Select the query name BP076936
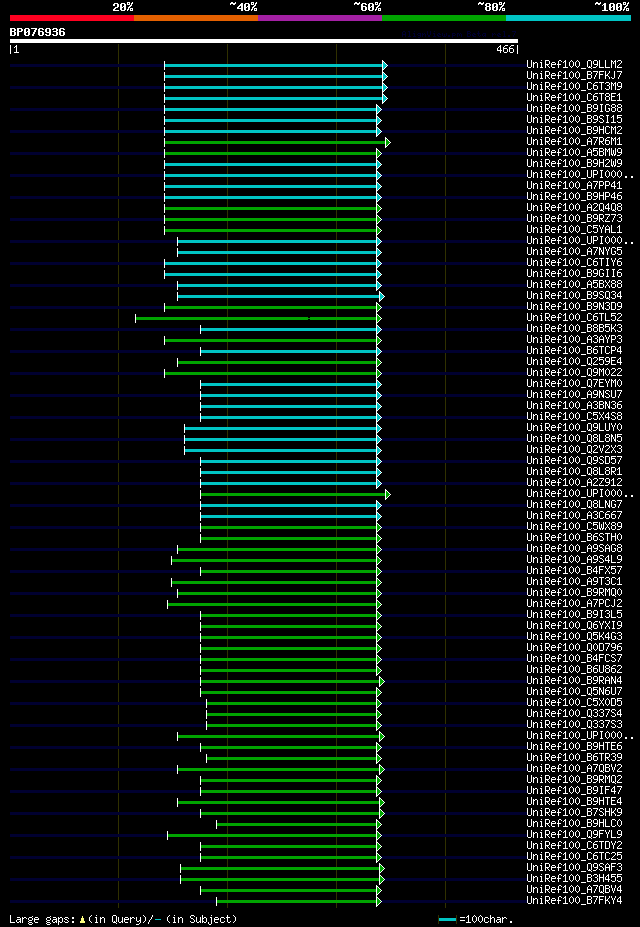Viewport: 640px width, 927px height. (x=37, y=32)
